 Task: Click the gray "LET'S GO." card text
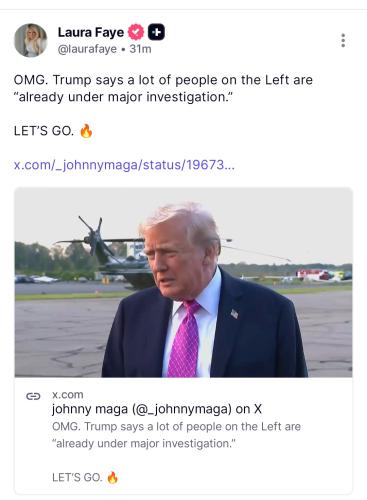(77, 478)
